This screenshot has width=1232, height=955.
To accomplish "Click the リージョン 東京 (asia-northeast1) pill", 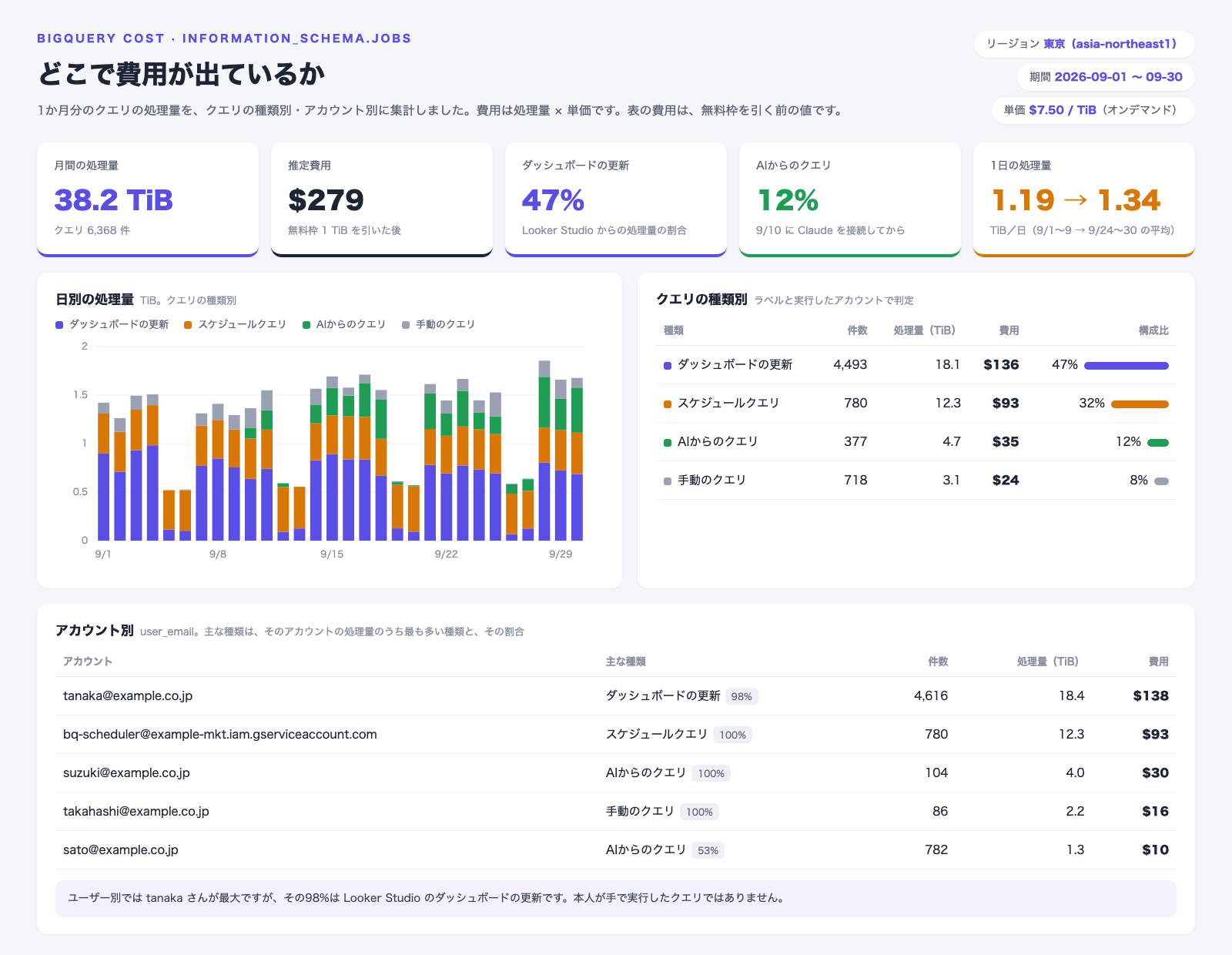I will pyautogui.click(x=1084, y=44).
